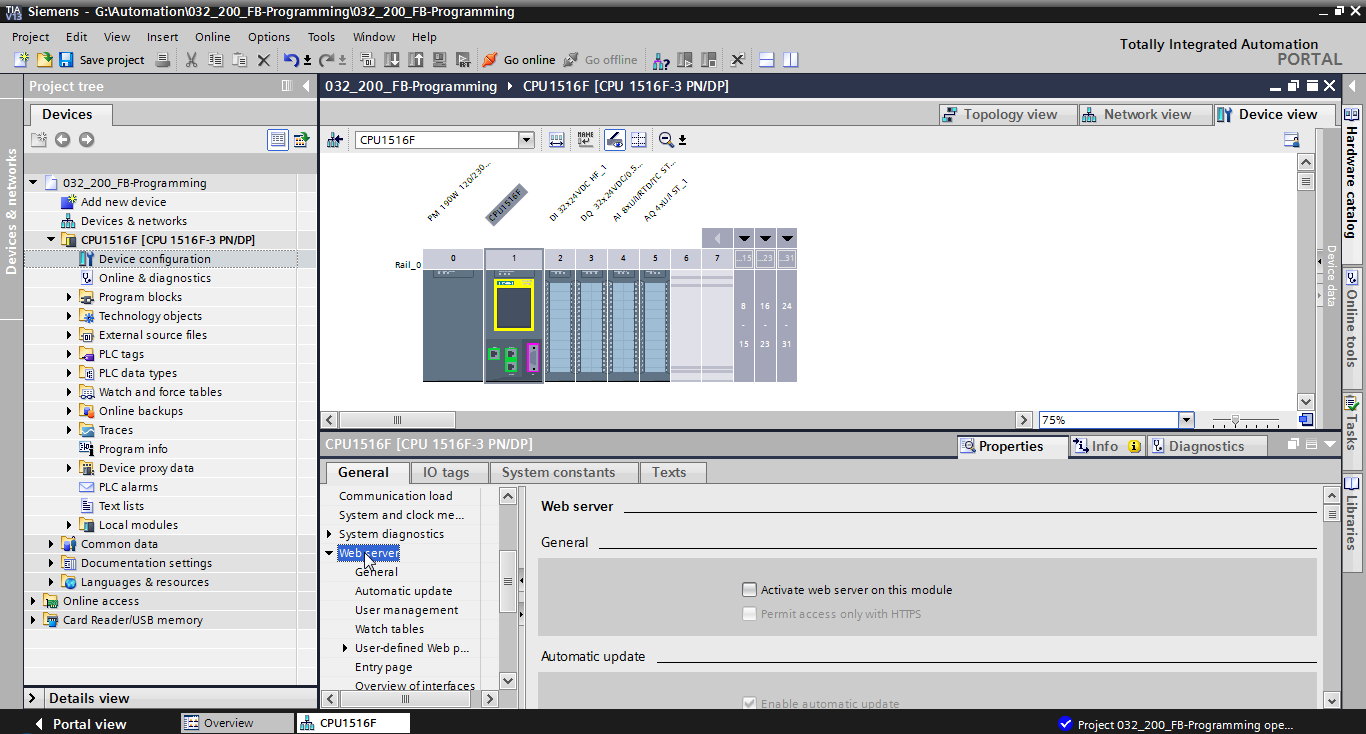Select User management in Web server section
Image resolution: width=1366 pixels, height=734 pixels.
(x=406, y=610)
